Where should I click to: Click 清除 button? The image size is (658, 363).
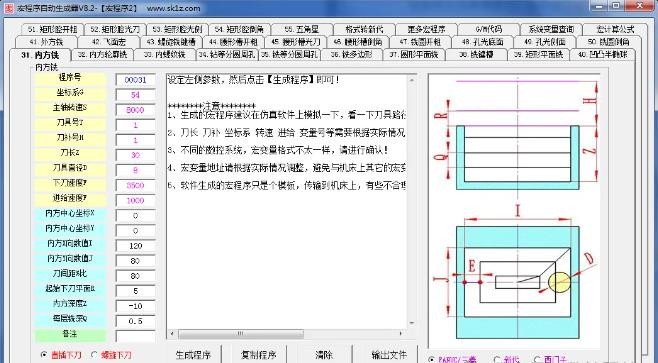click(x=324, y=355)
